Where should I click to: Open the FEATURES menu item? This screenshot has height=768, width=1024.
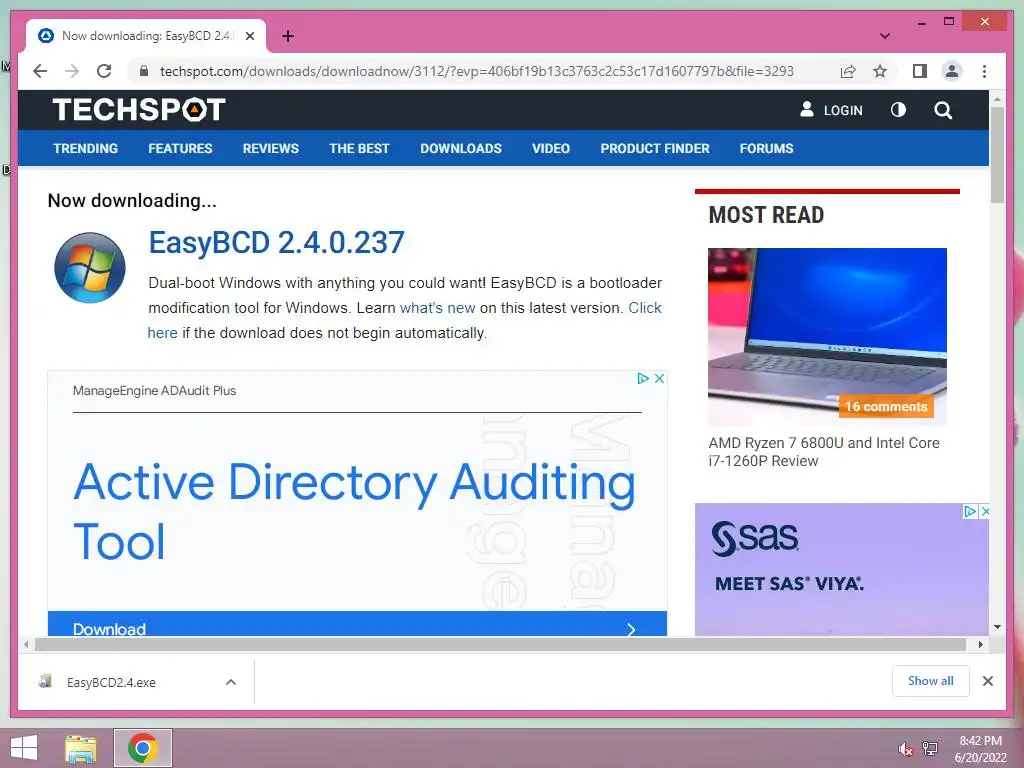[x=180, y=148]
